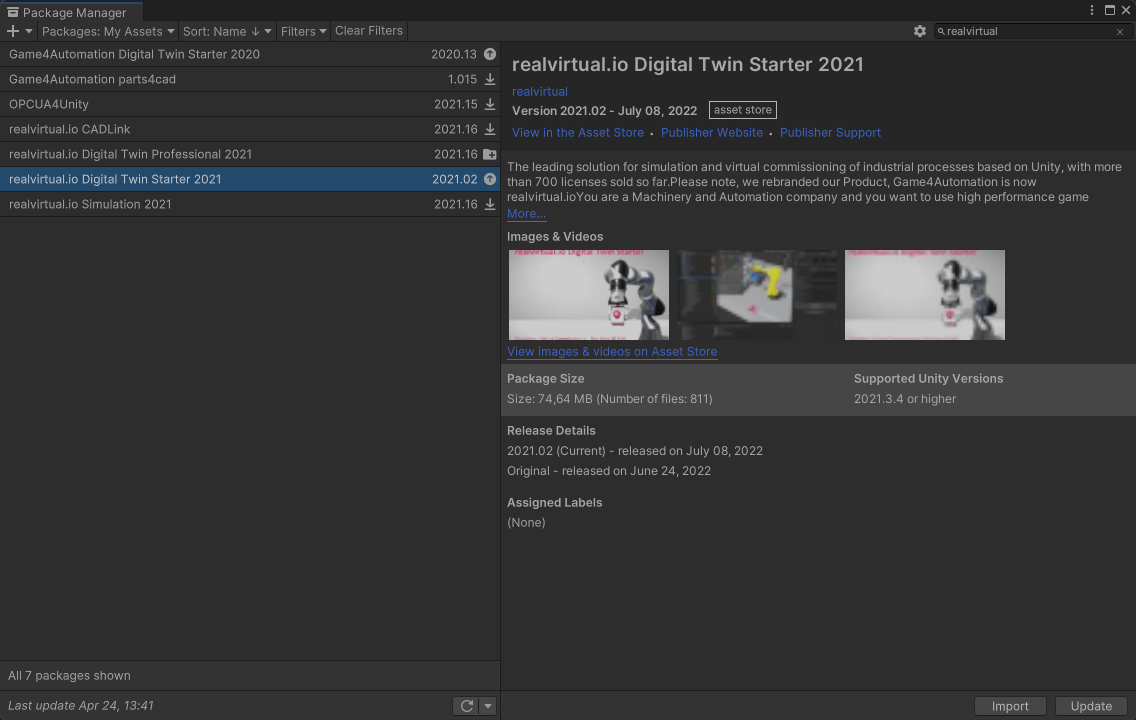Select realvirtual.io CADLink package
This screenshot has width=1136, height=720.
coord(250,129)
